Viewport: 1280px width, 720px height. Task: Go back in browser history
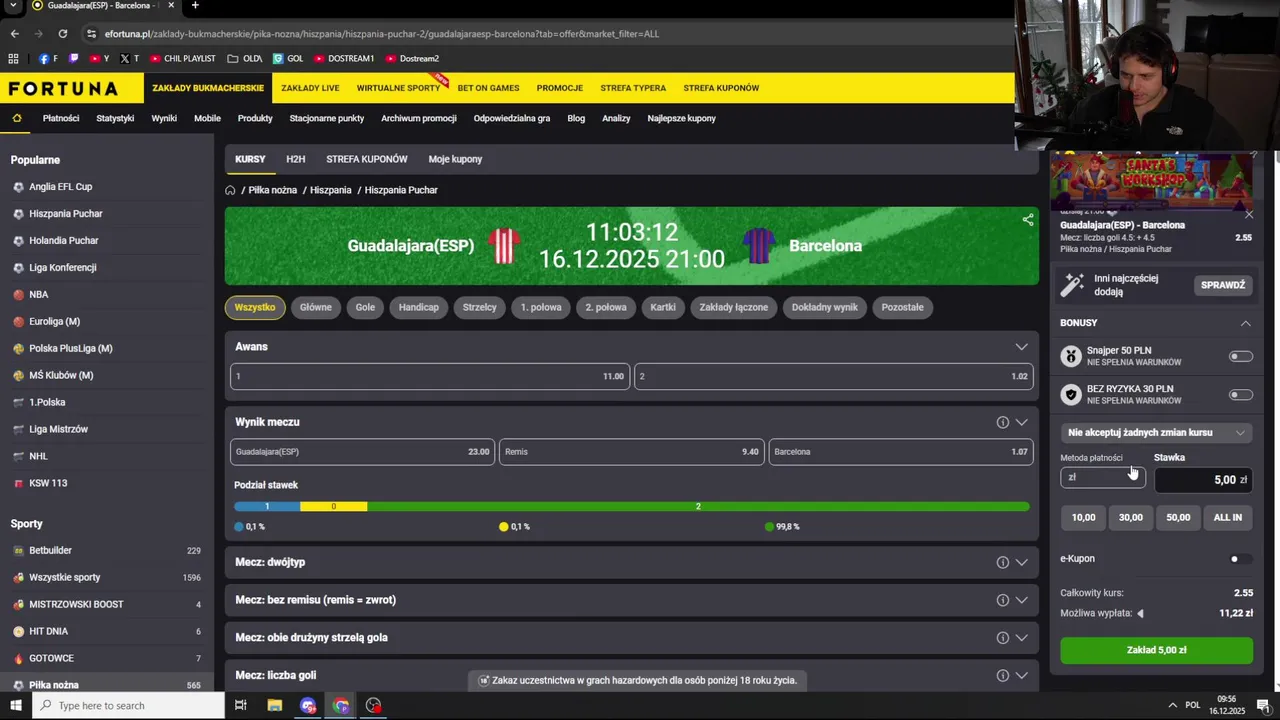point(14,33)
